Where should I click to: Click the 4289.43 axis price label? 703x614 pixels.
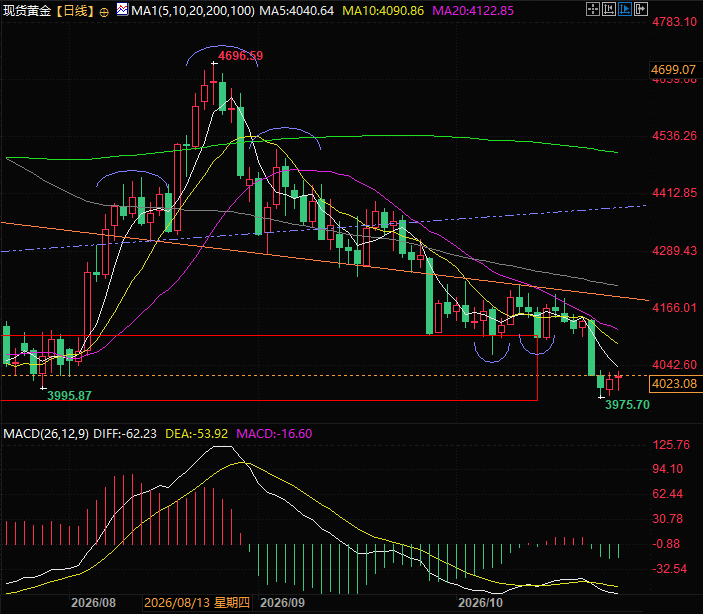(x=674, y=250)
